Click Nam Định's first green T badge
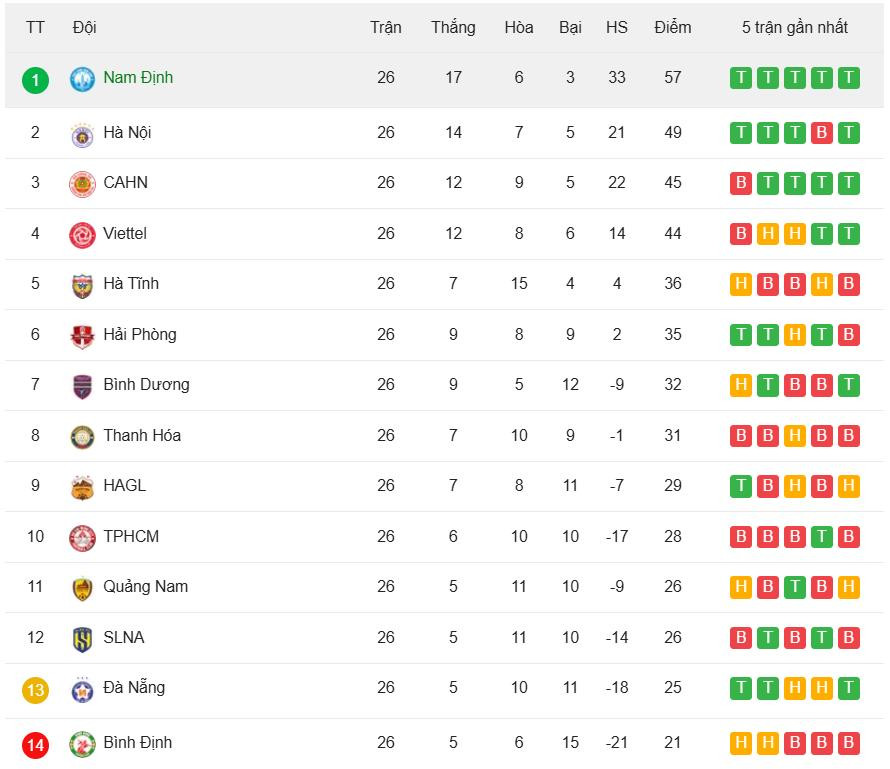The image size is (890, 769). click(741, 78)
